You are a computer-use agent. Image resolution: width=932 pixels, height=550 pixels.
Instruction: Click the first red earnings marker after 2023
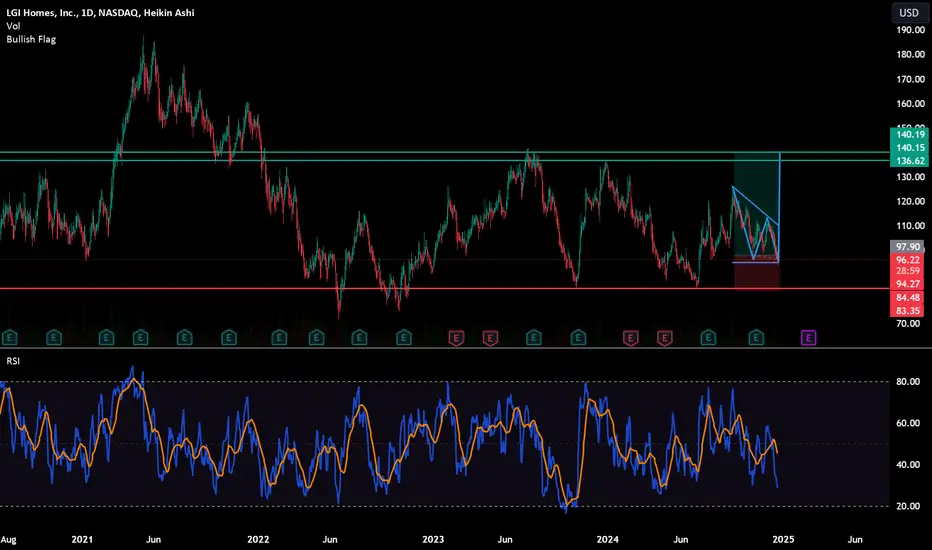[456, 338]
